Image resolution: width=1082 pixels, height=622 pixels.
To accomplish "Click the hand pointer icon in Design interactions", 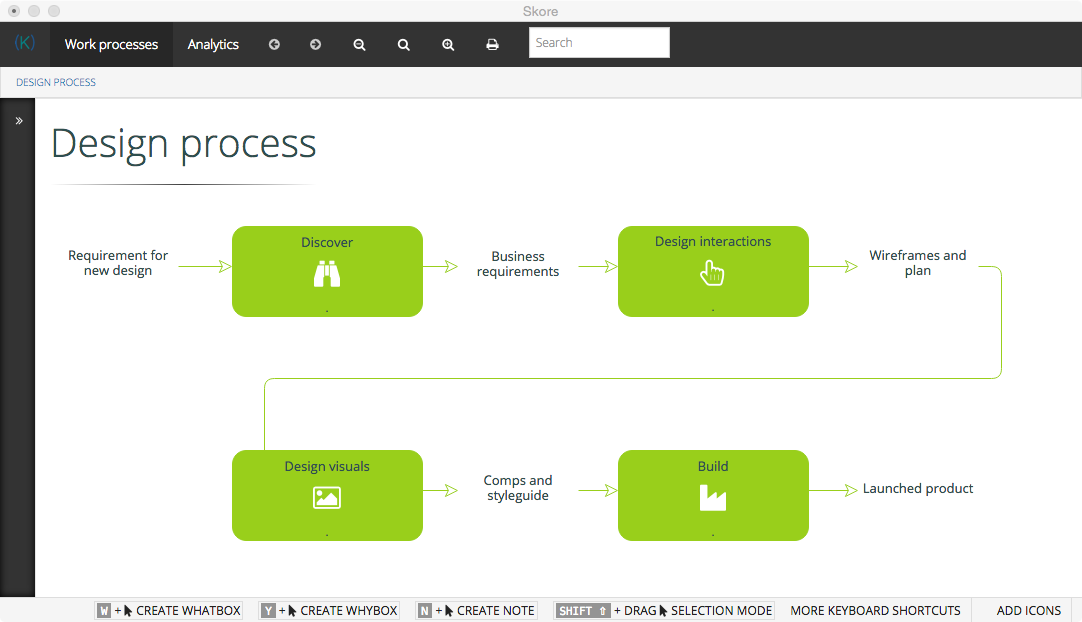I will pos(712,273).
